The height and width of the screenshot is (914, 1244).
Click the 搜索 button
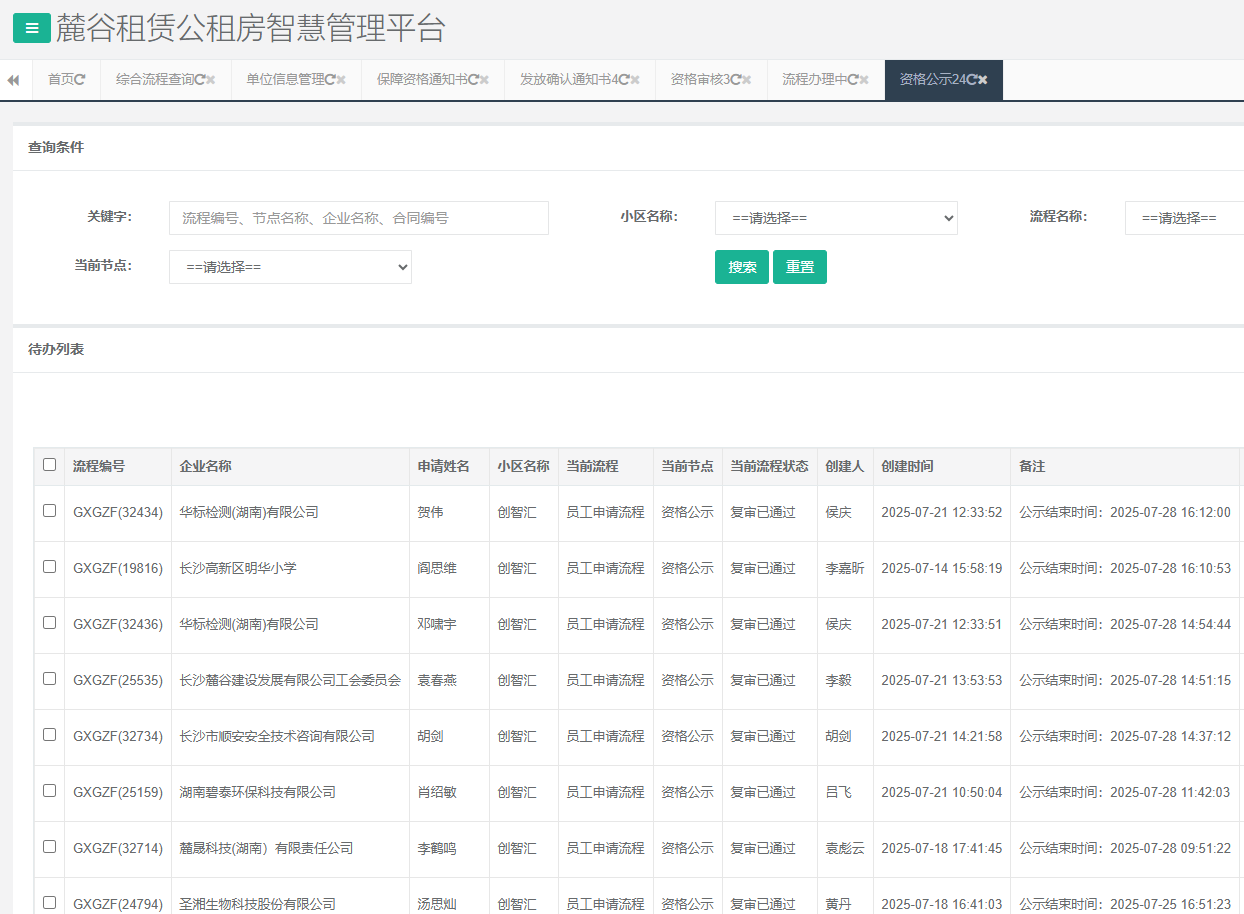741,267
